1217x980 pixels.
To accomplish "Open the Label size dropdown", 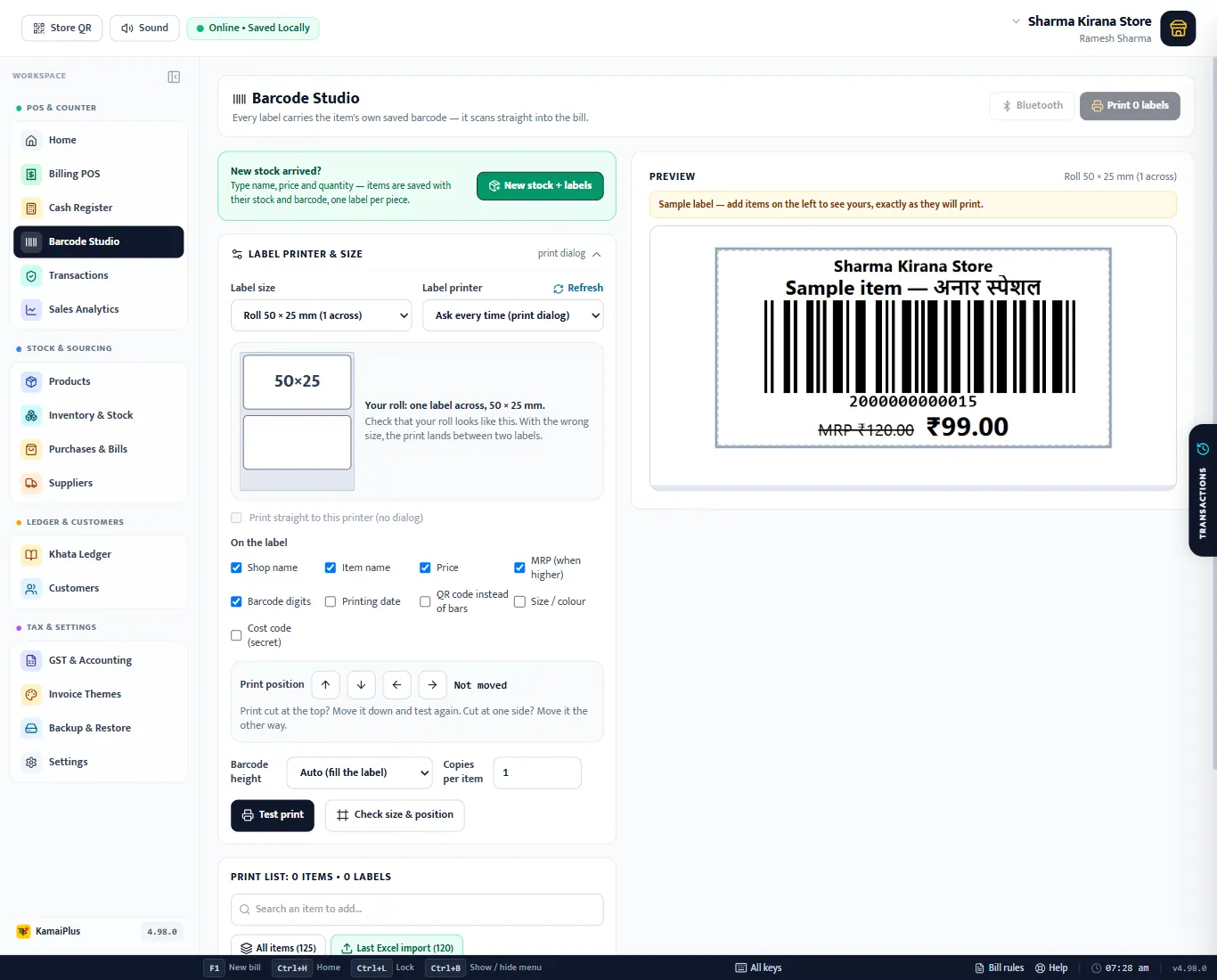I will pos(322,315).
